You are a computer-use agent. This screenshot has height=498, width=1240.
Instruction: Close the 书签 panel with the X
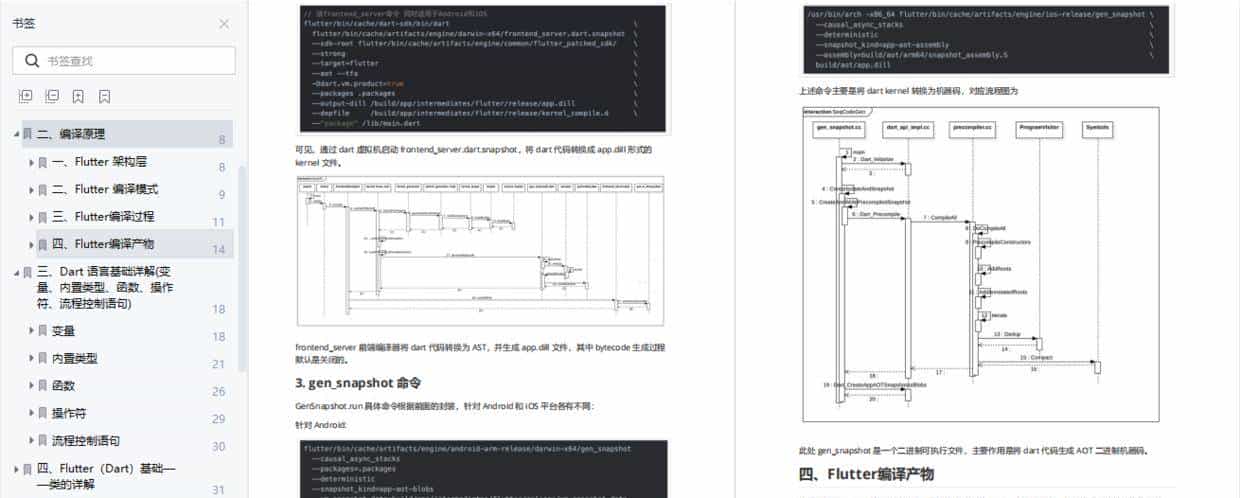223,24
